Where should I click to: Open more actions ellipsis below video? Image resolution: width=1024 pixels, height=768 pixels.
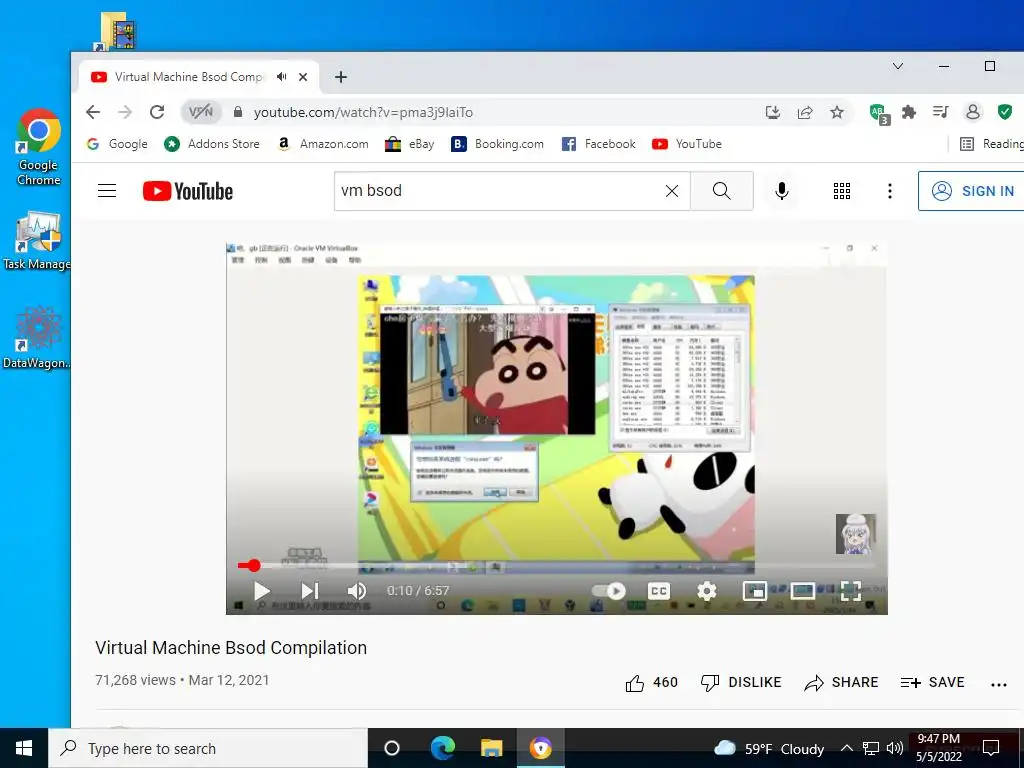pyautogui.click(x=999, y=684)
